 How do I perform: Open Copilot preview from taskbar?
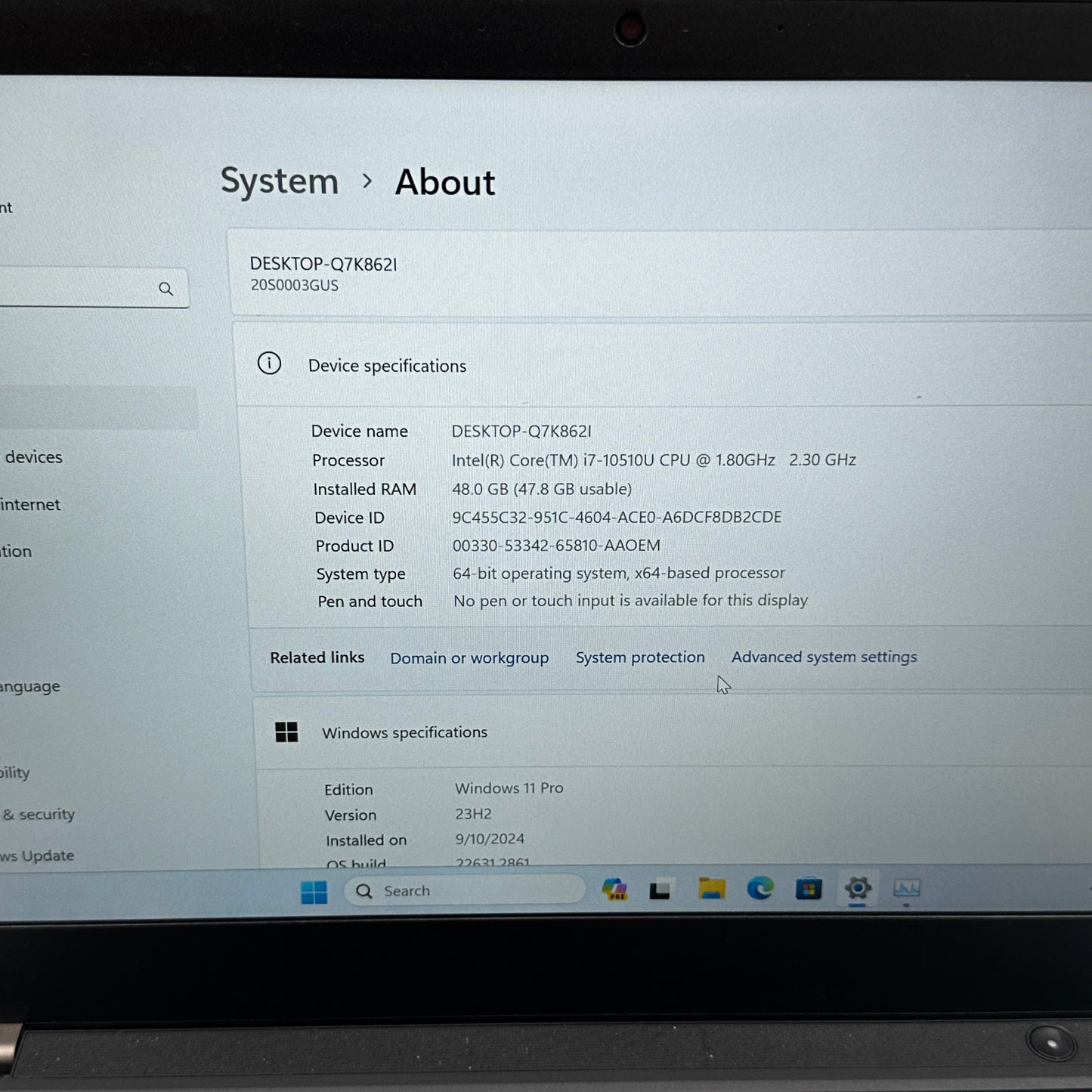(x=614, y=889)
